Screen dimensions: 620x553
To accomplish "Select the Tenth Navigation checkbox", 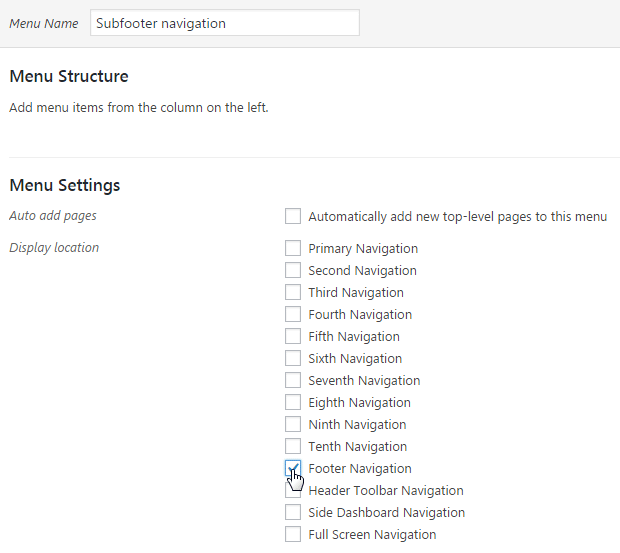I will pyautogui.click(x=293, y=446).
